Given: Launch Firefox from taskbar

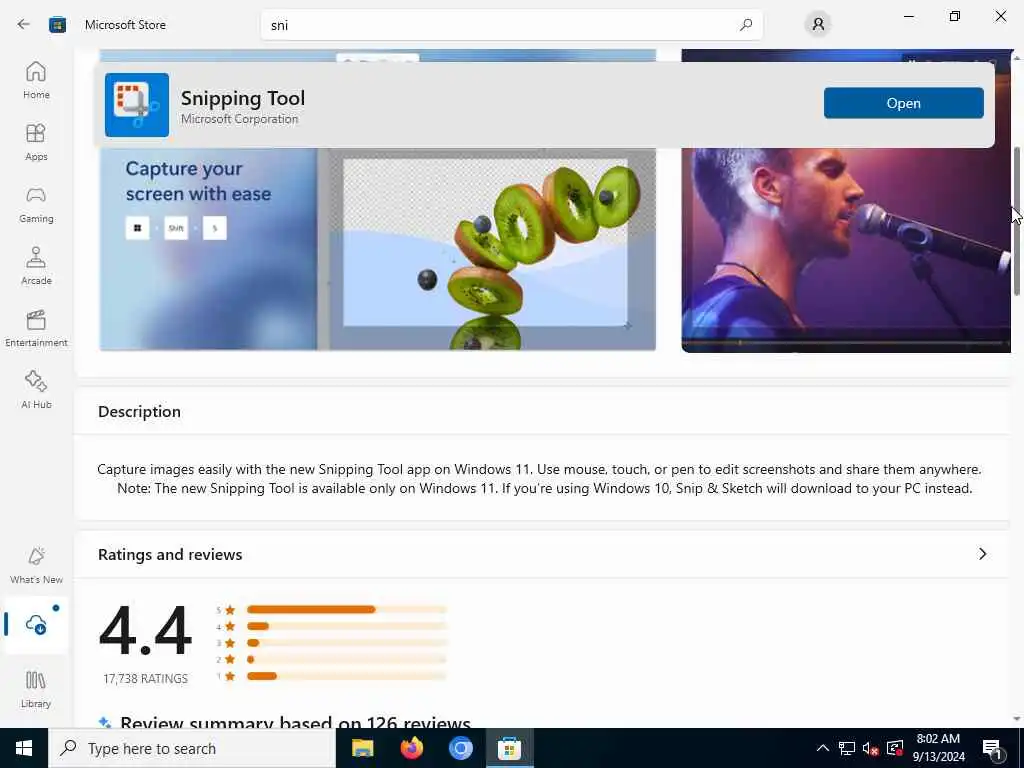Looking at the screenshot, I should coord(411,748).
